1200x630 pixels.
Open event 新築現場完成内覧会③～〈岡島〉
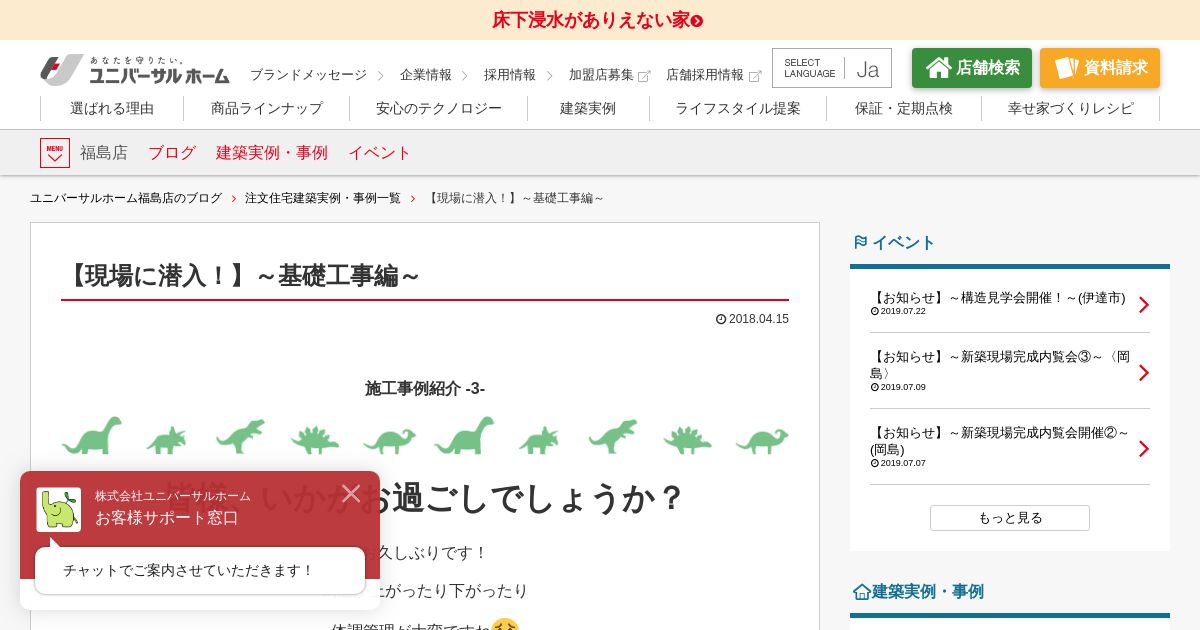pyautogui.click(x=1000, y=365)
